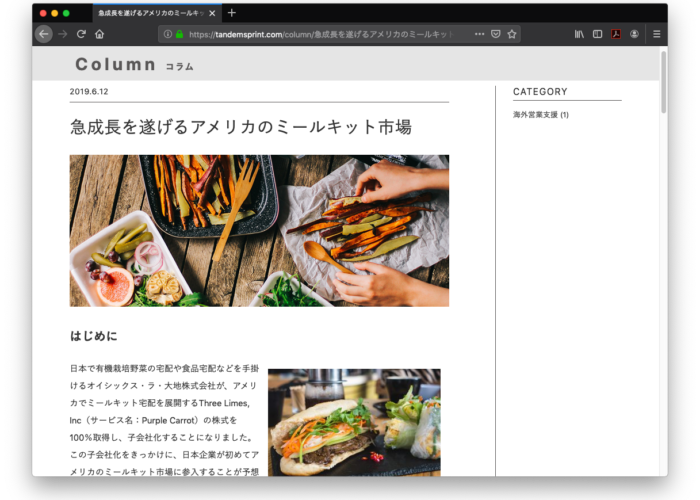The image size is (700, 500).
Task: Click the Forward arrow button
Action: pyautogui.click(x=63, y=34)
